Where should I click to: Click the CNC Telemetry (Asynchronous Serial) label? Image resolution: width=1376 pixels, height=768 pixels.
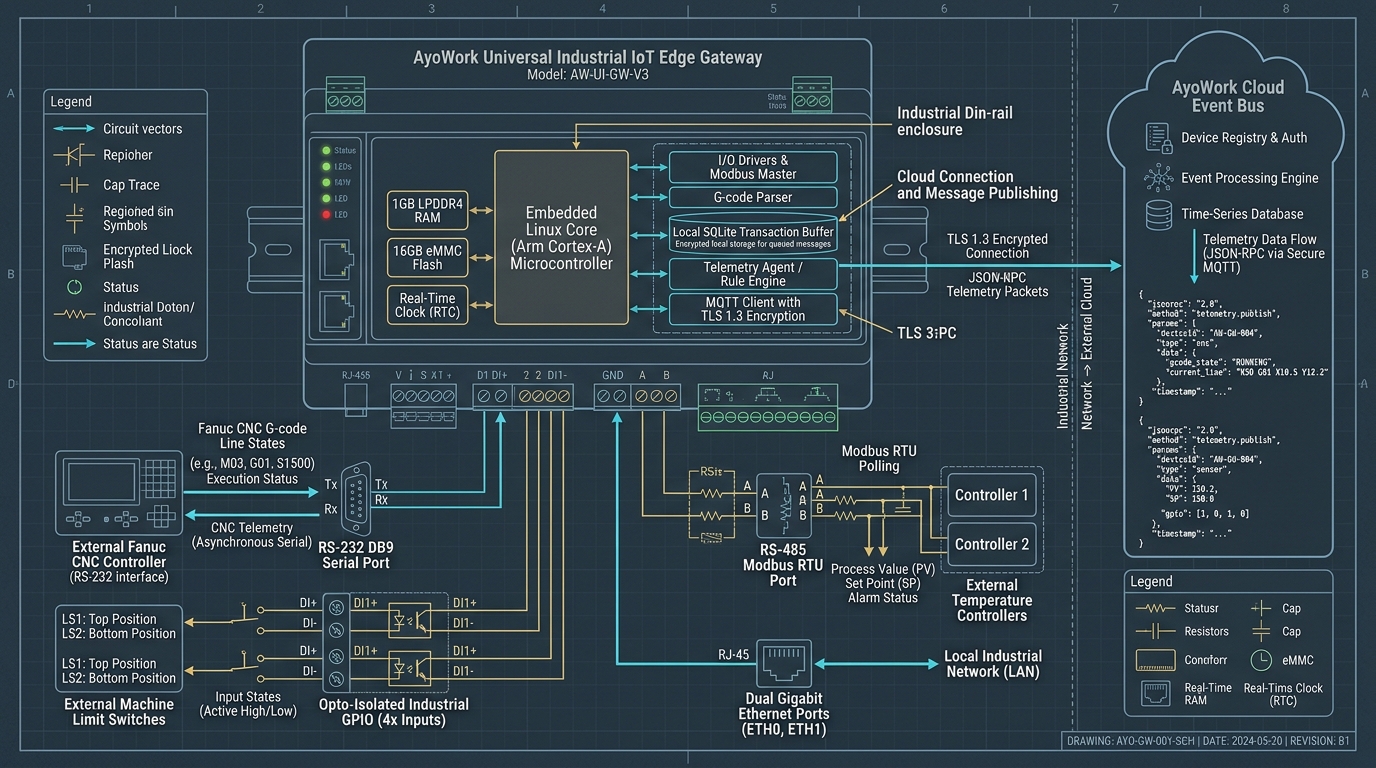click(251, 535)
